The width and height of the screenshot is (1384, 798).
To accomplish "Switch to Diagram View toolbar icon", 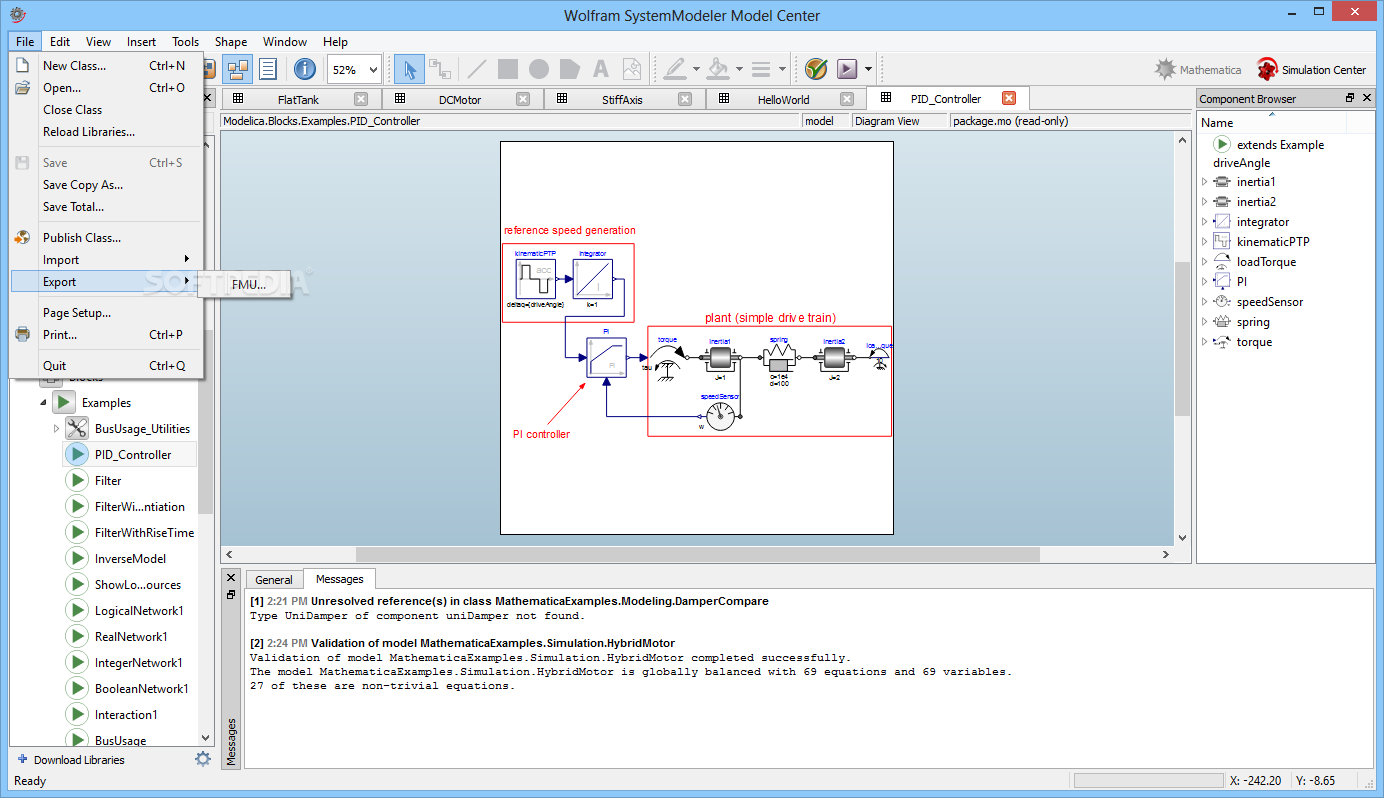I will click(x=238, y=69).
